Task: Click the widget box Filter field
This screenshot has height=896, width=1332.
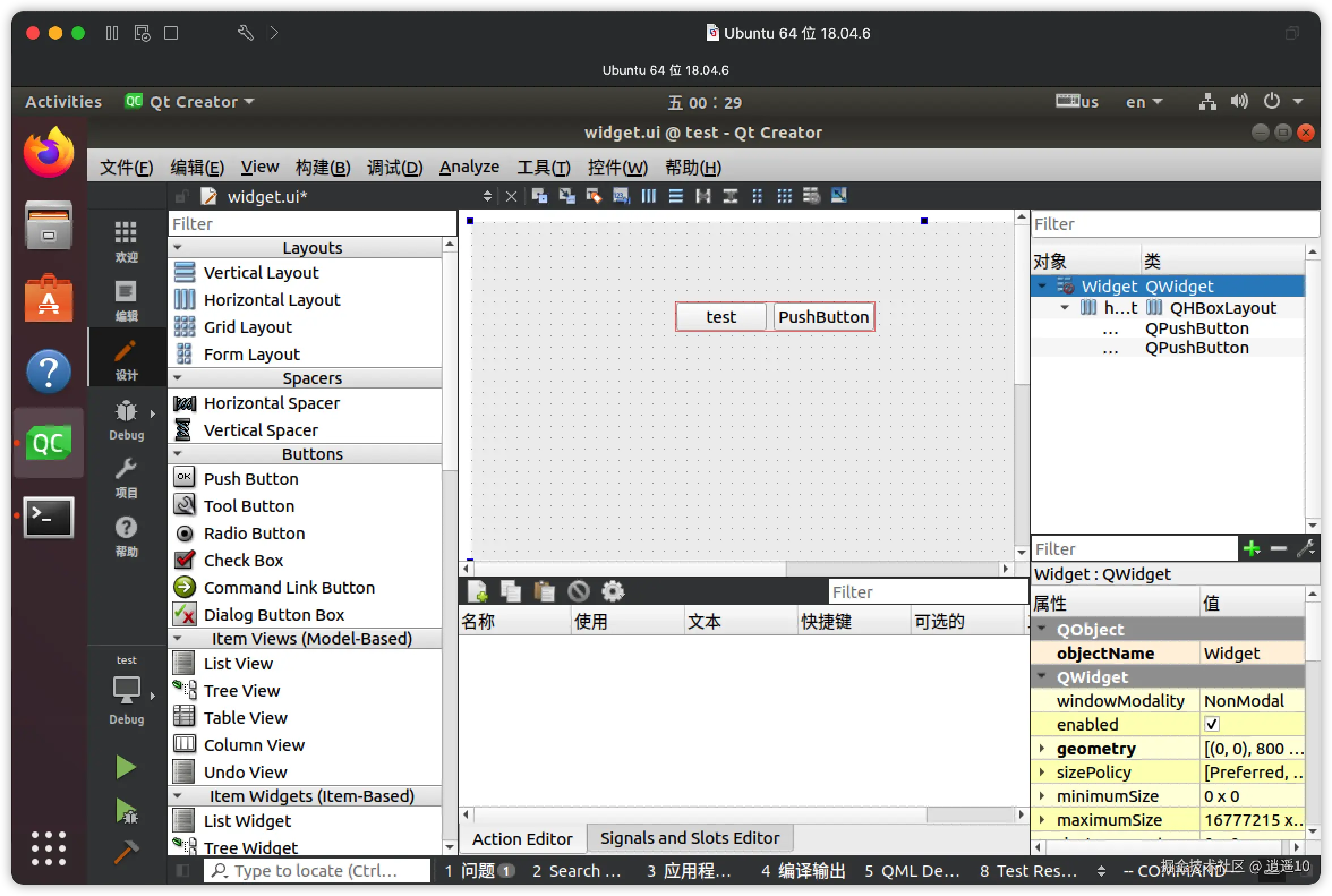Action: [x=312, y=223]
